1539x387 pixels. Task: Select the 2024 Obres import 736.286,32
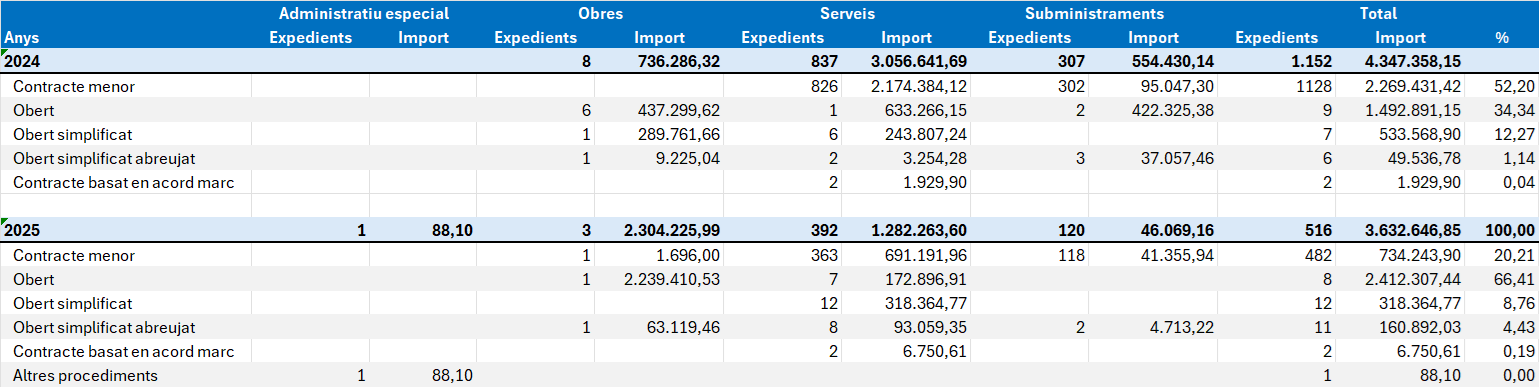[x=678, y=62]
